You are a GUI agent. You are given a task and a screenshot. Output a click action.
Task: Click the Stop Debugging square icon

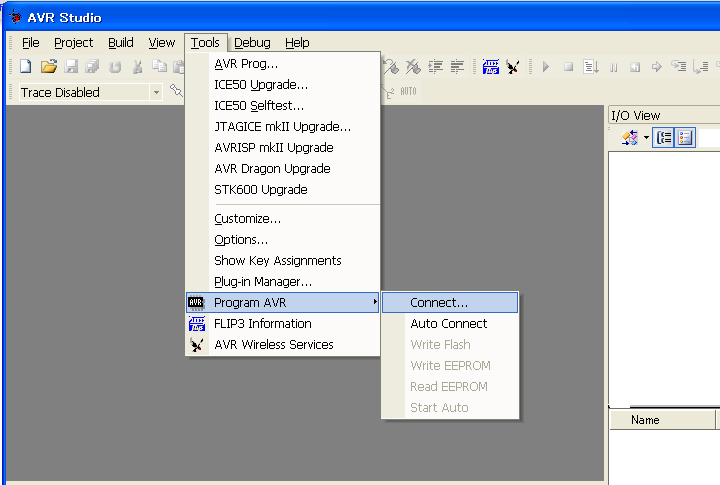tap(568, 67)
